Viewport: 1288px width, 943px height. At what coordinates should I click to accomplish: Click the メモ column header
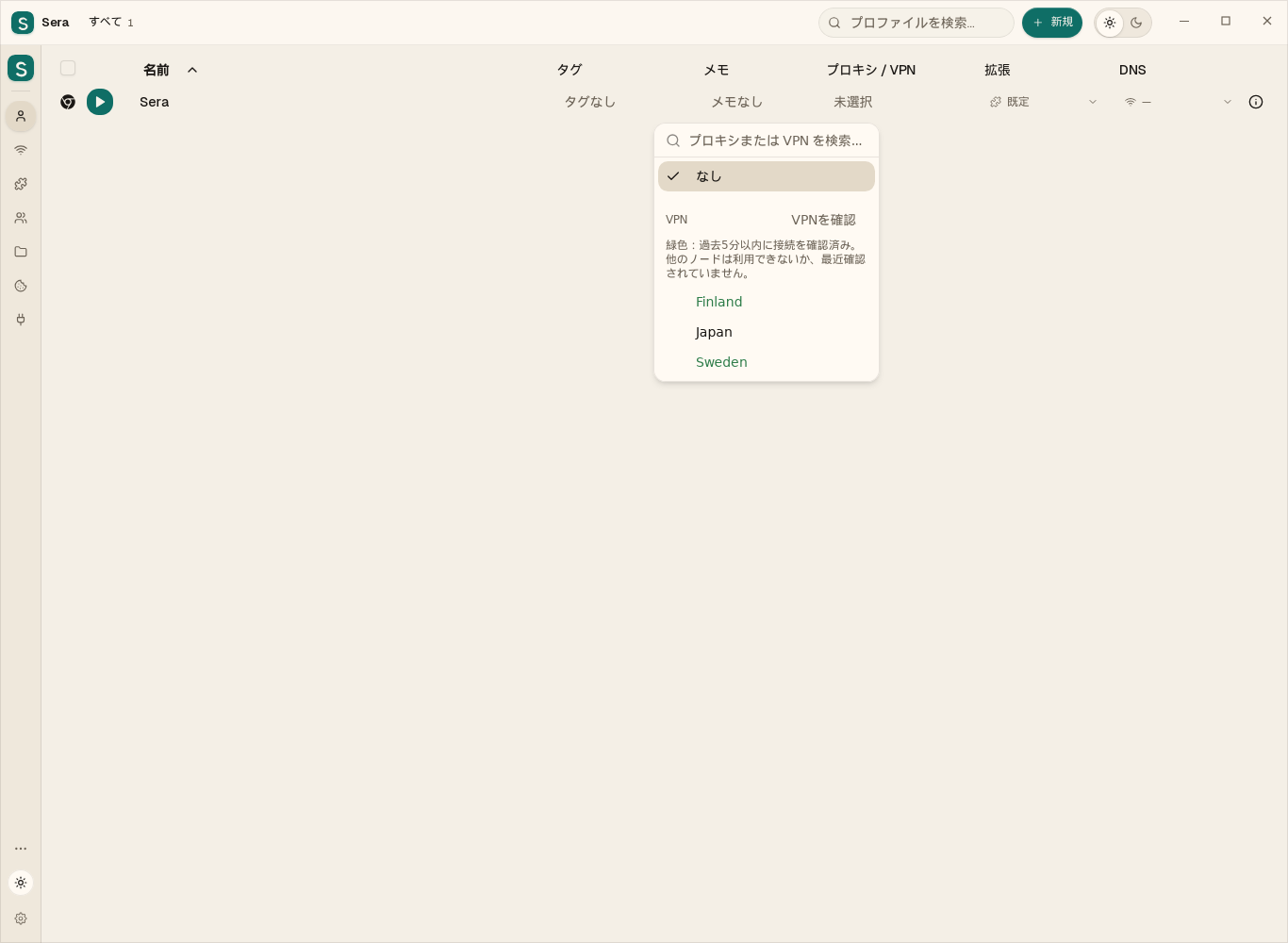(717, 70)
